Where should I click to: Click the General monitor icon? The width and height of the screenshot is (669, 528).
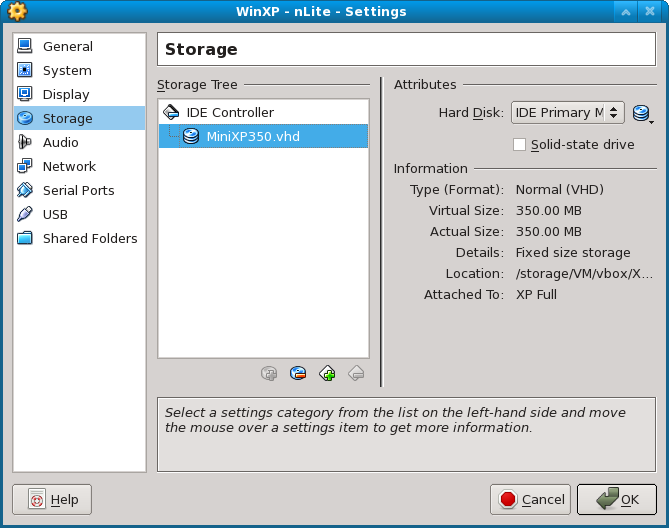(x=25, y=46)
